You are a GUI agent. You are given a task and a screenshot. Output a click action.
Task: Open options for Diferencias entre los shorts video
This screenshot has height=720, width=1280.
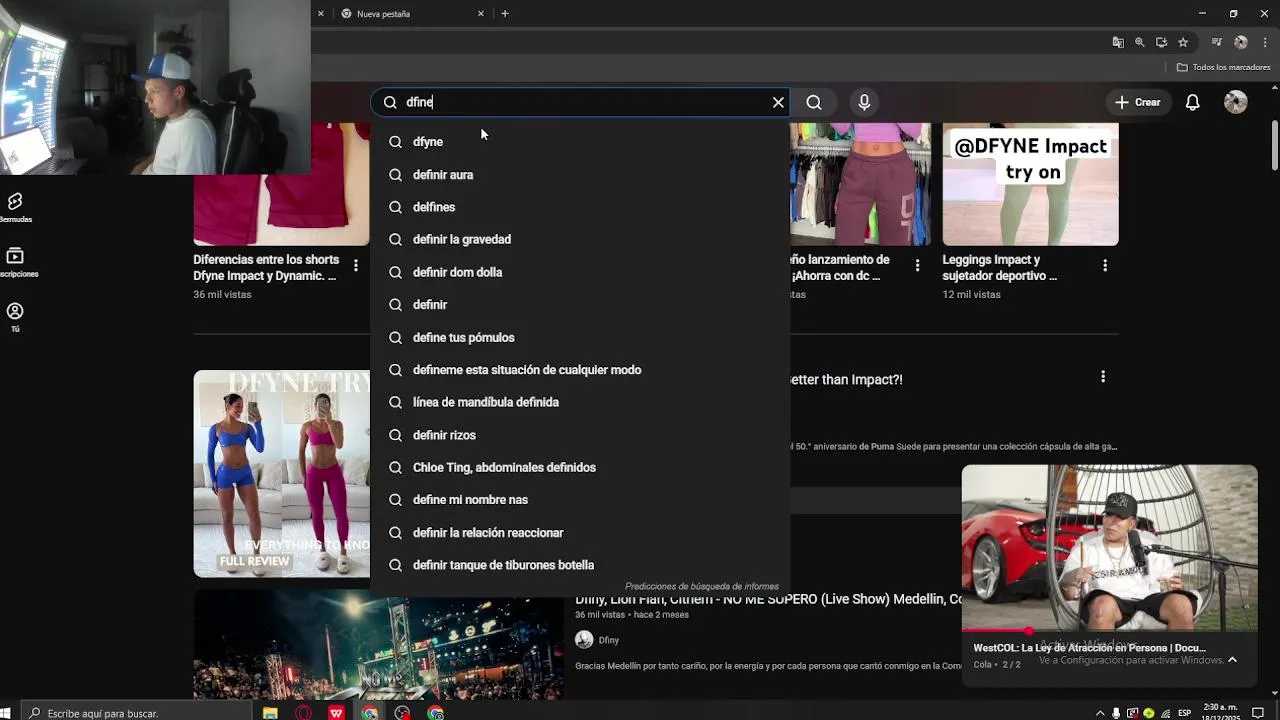click(x=356, y=265)
